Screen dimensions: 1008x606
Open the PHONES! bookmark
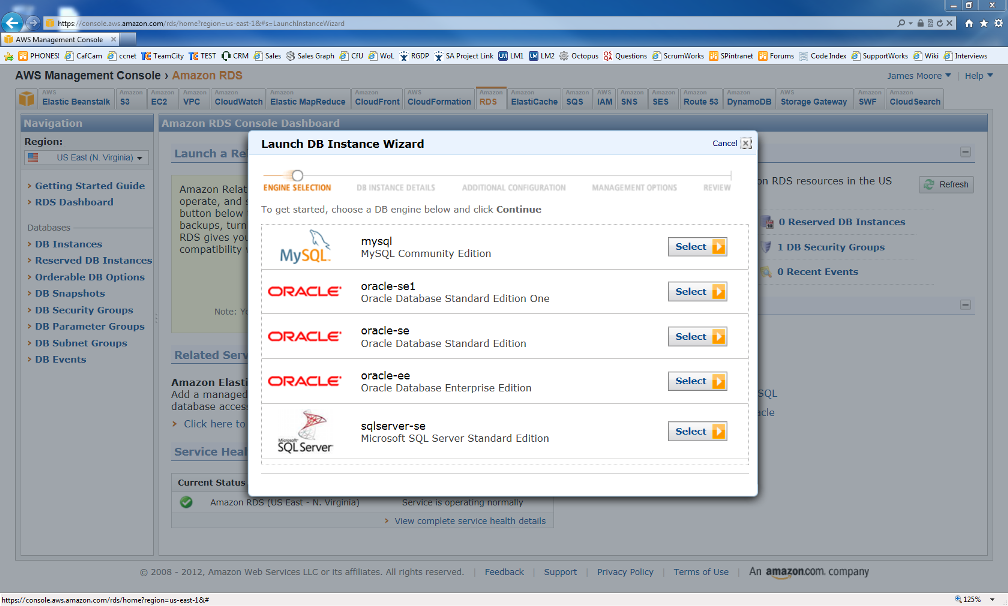point(39,57)
